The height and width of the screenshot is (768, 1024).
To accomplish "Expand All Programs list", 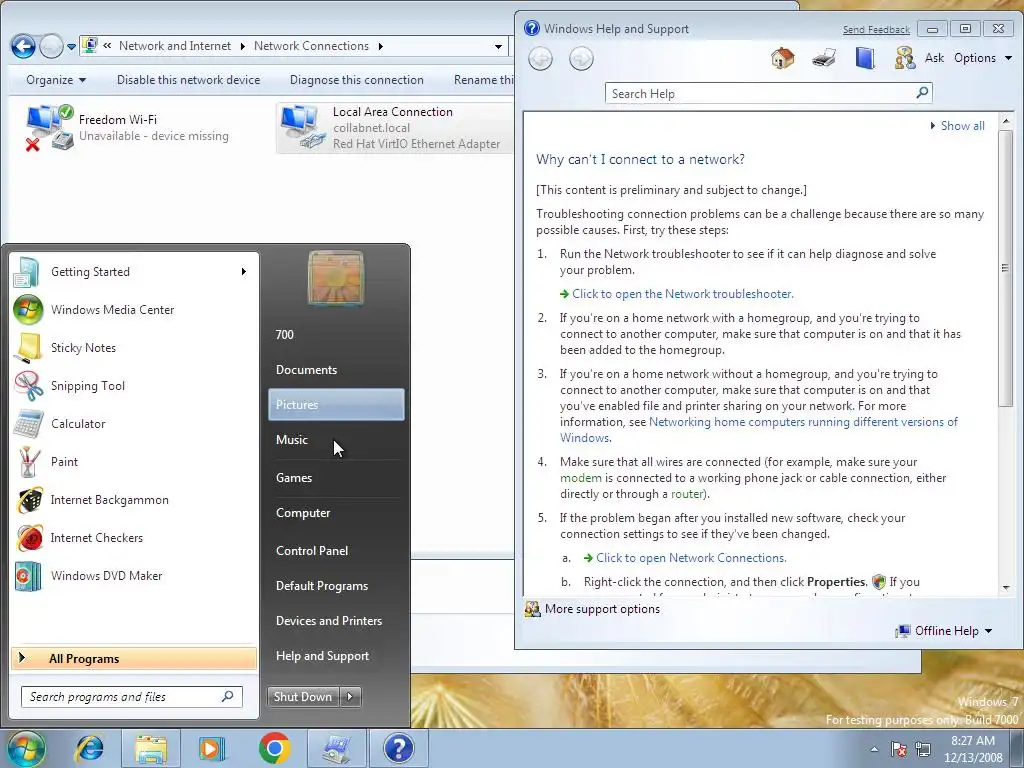I will pos(134,658).
